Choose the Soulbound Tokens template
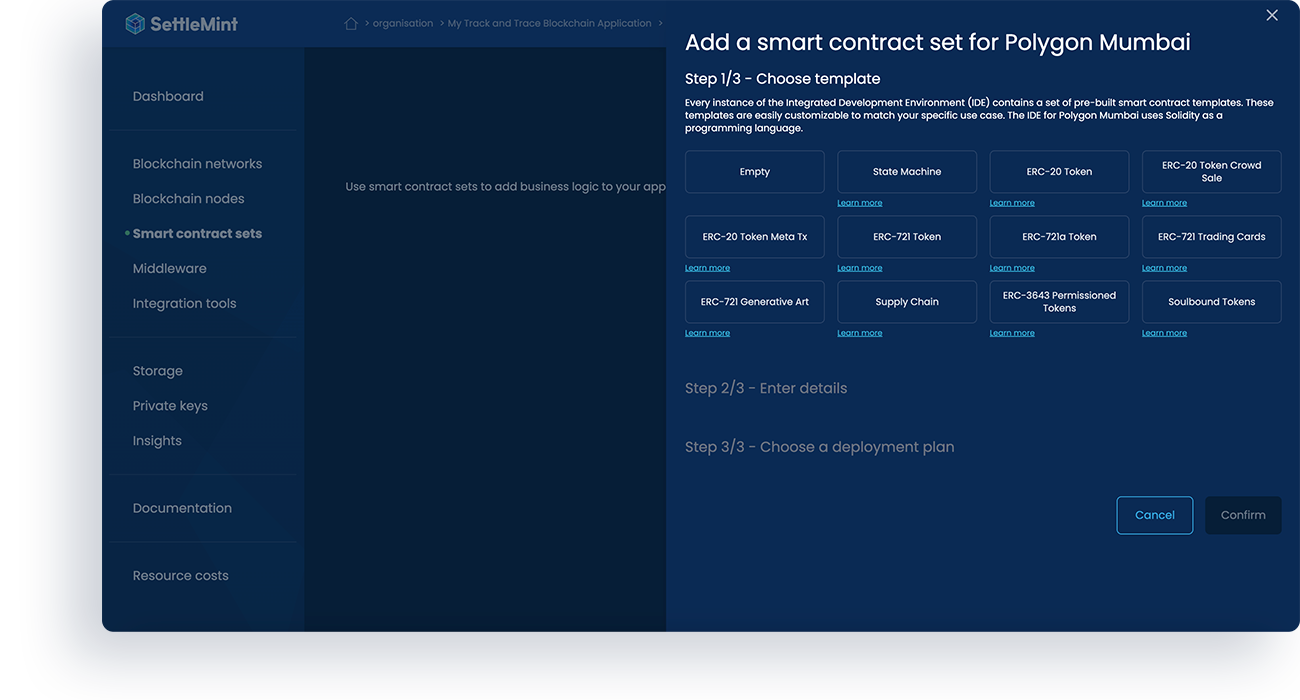Image resolution: width=1300 pixels, height=700 pixels. [1211, 301]
